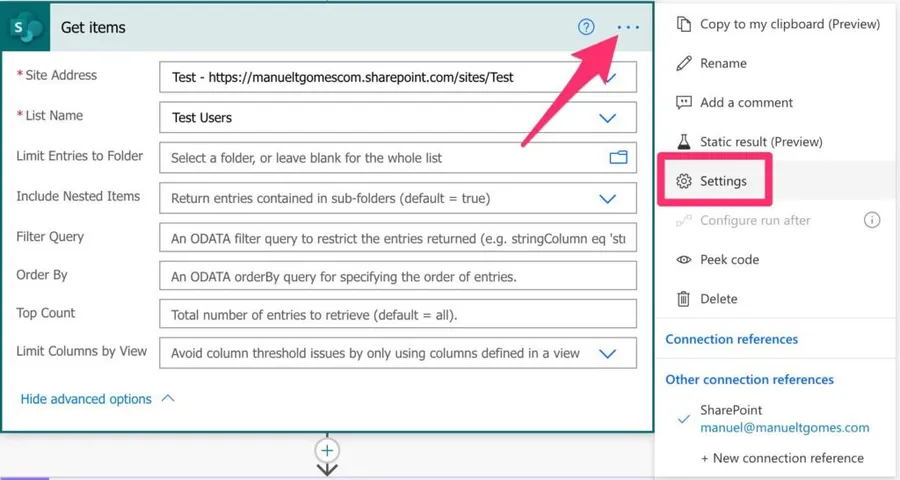Open the three-dot action menu

(x=628, y=27)
